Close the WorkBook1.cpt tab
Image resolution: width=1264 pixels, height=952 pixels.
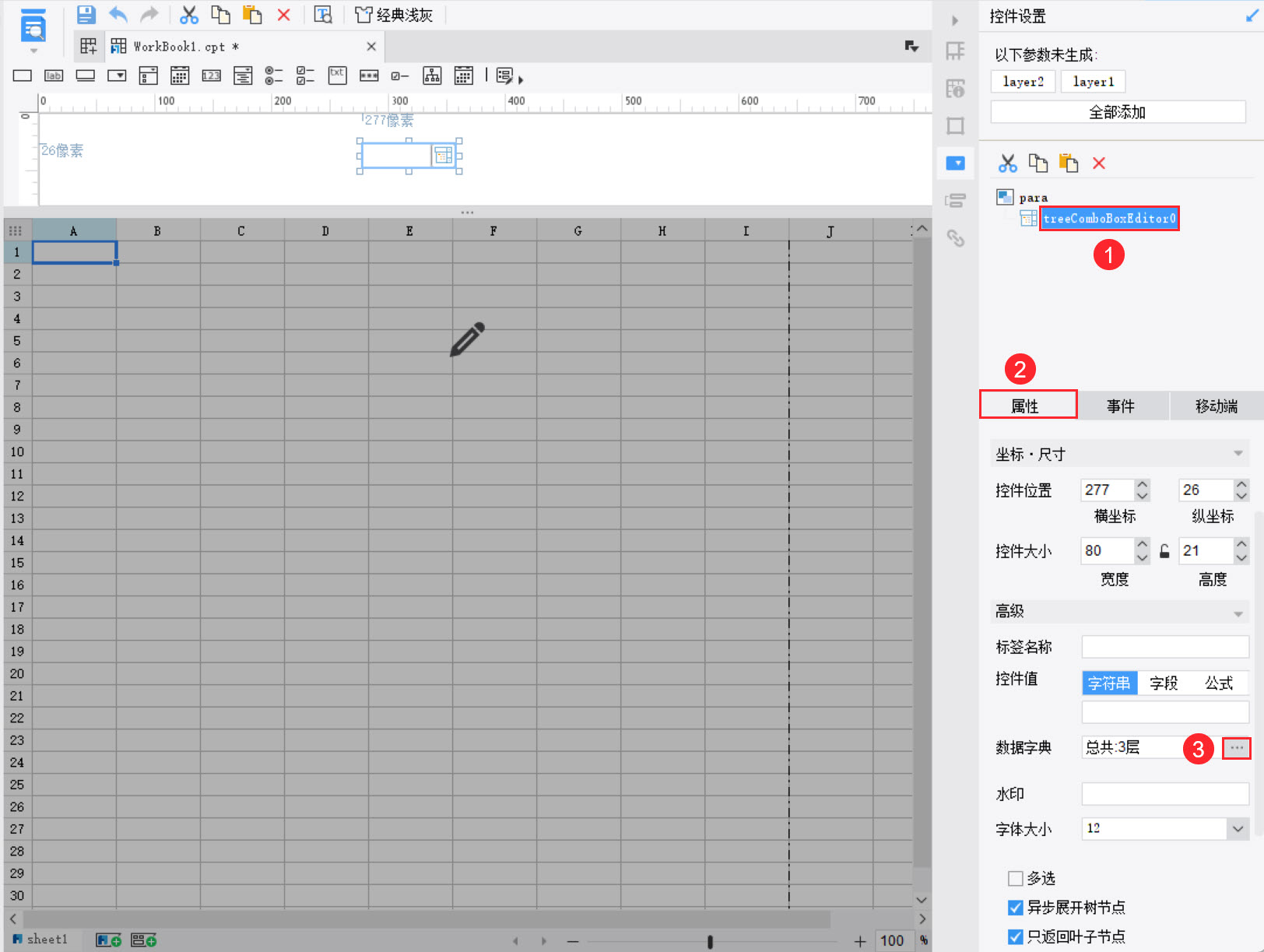coord(371,47)
